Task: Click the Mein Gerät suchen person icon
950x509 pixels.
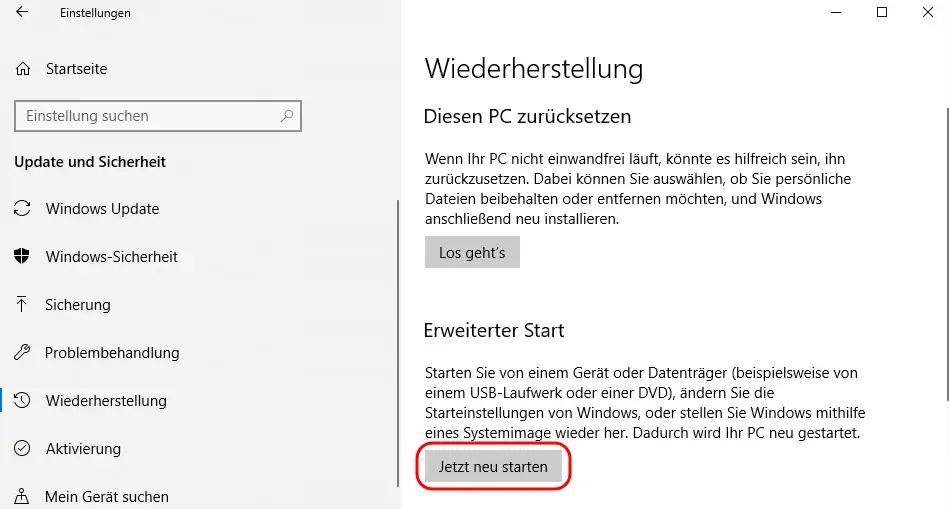Action: coord(22,497)
